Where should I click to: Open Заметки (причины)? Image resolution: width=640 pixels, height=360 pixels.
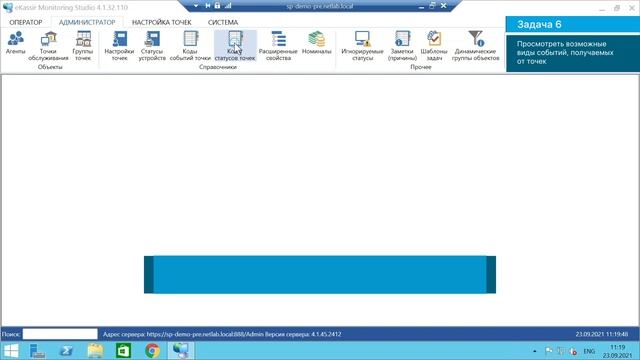pos(402,46)
